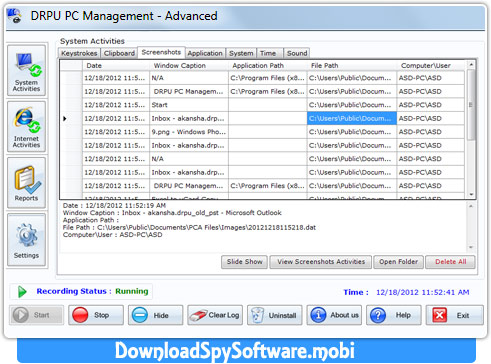
Task: Click table scrollbar up arrow
Action: pyautogui.click(x=471, y=64)
